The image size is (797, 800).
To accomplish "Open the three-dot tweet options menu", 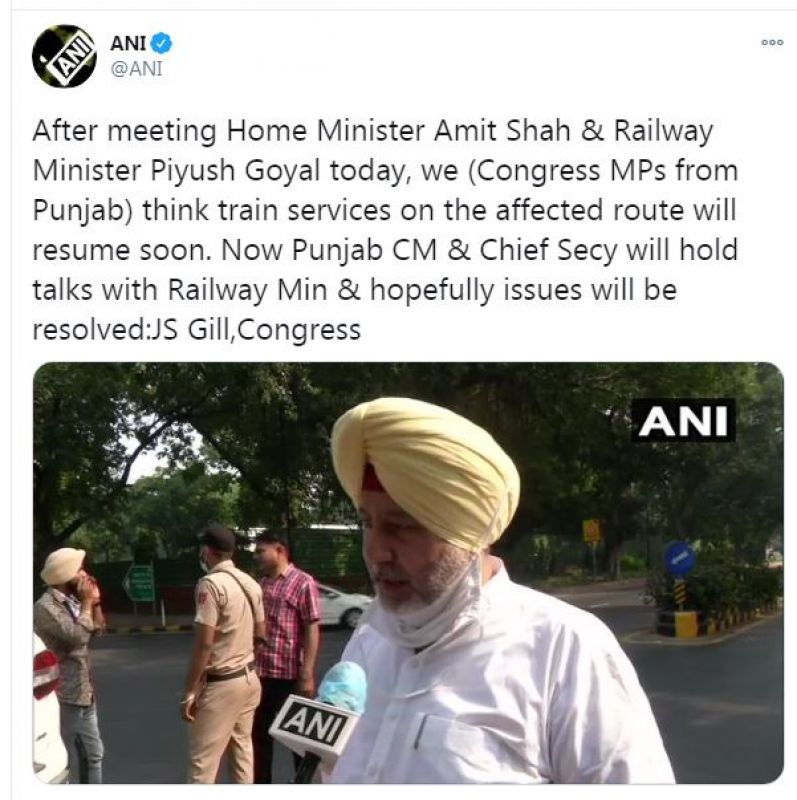I will click(x=772, y=42).
